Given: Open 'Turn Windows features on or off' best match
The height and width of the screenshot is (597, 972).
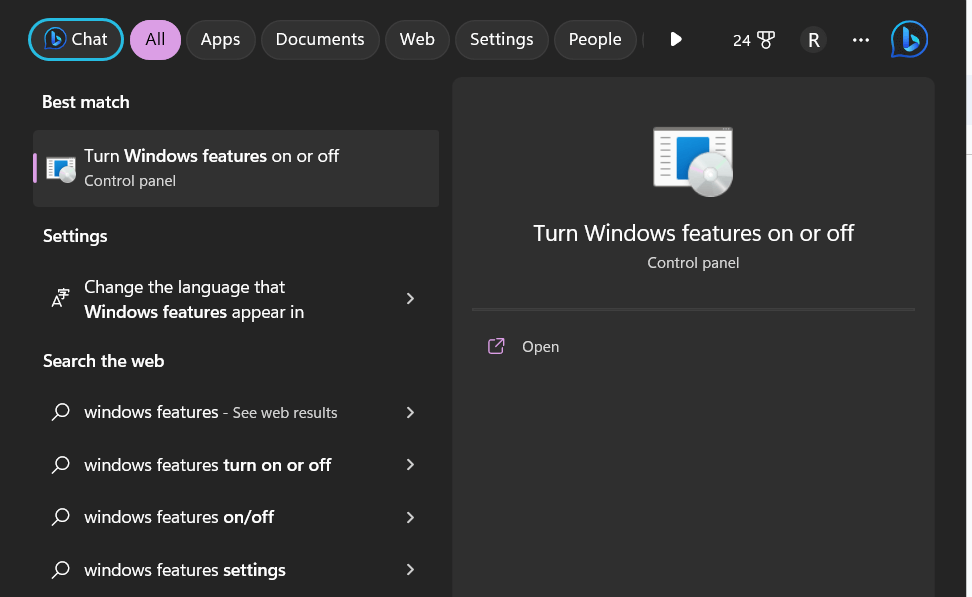Looking at the screenshot, I should click(236, 167).
